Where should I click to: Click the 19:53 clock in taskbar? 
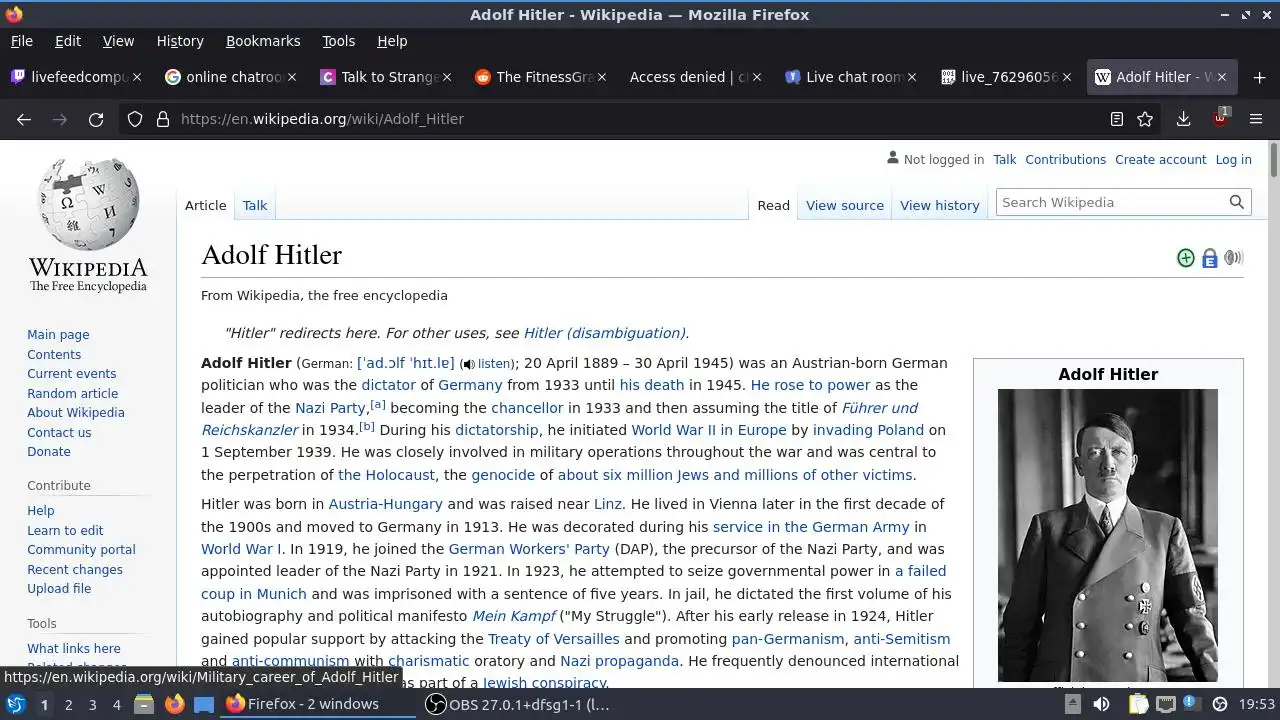point(1257,704)
